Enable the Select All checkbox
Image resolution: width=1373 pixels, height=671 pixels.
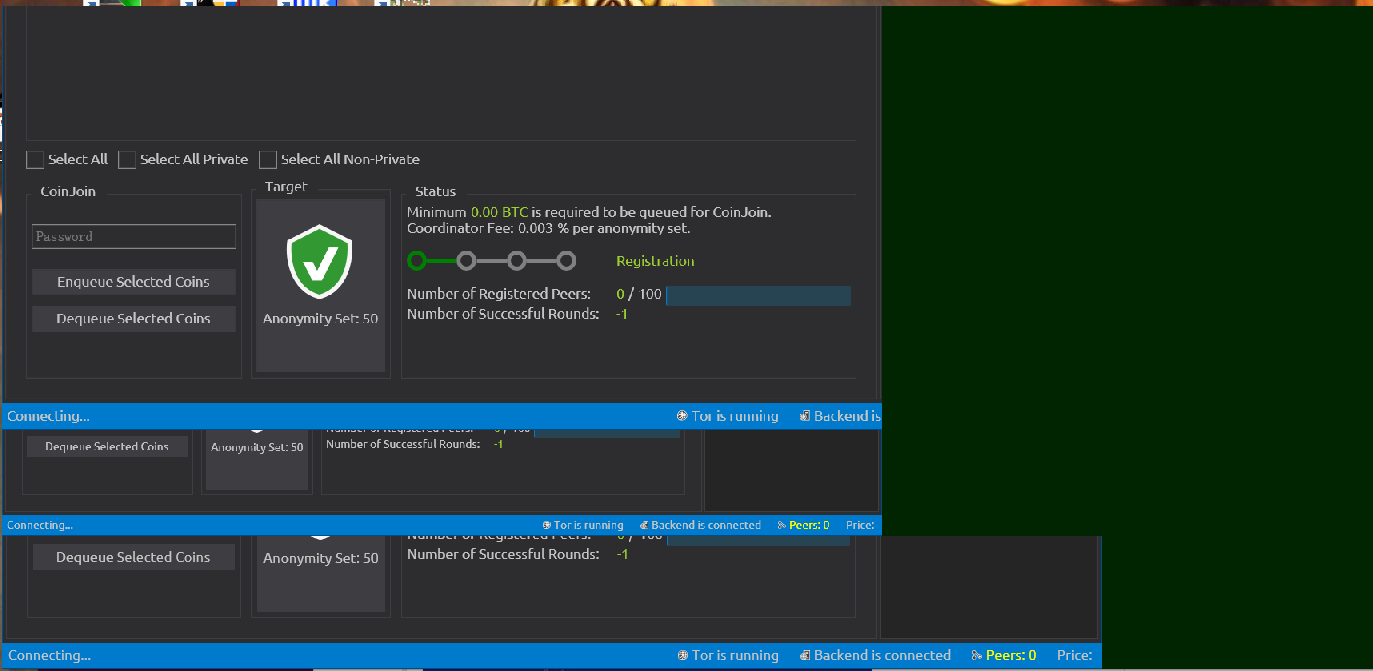point(35,159)
